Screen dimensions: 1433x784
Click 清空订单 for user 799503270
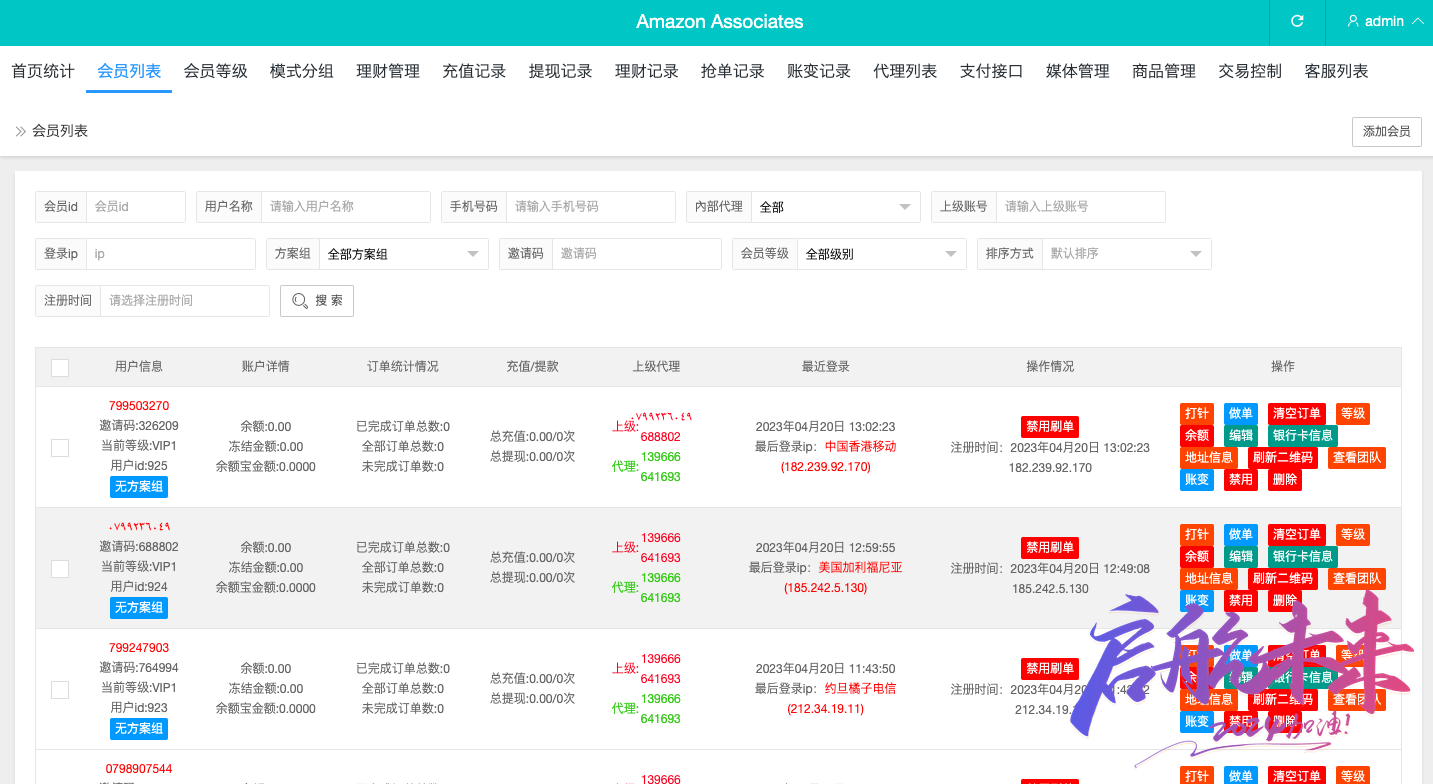1297,414
